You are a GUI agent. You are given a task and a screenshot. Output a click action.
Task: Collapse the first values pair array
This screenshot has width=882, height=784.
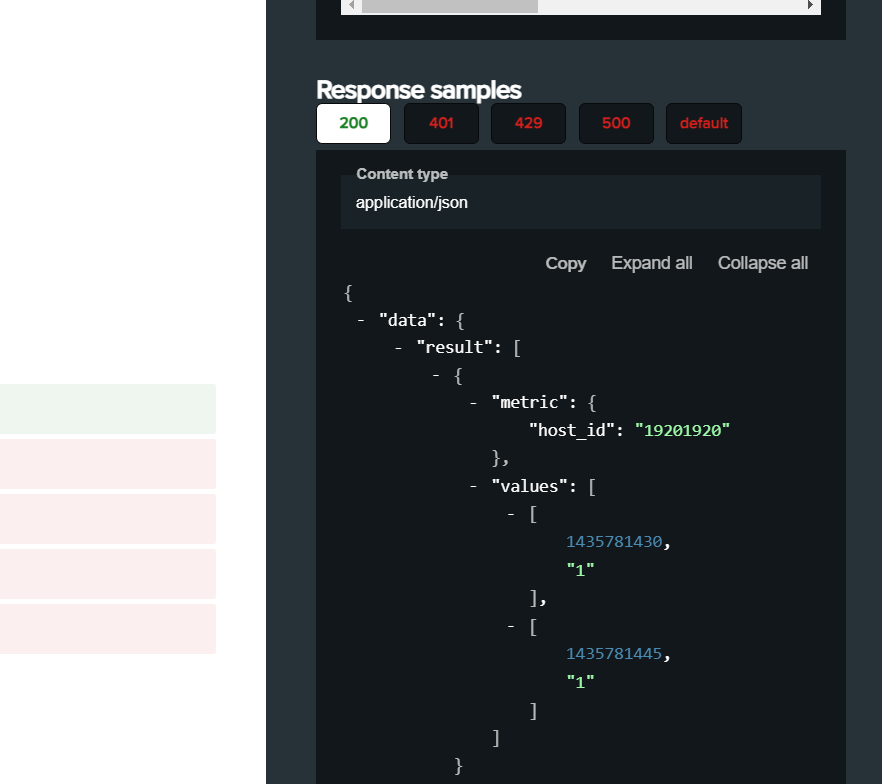(x=509, y=513)
